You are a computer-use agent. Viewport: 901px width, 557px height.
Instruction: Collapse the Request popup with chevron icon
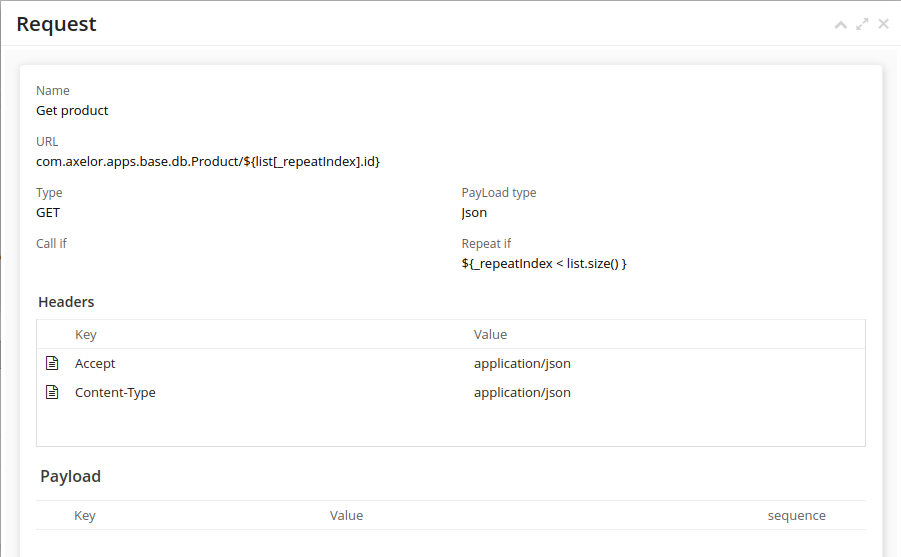pos(841,24)
